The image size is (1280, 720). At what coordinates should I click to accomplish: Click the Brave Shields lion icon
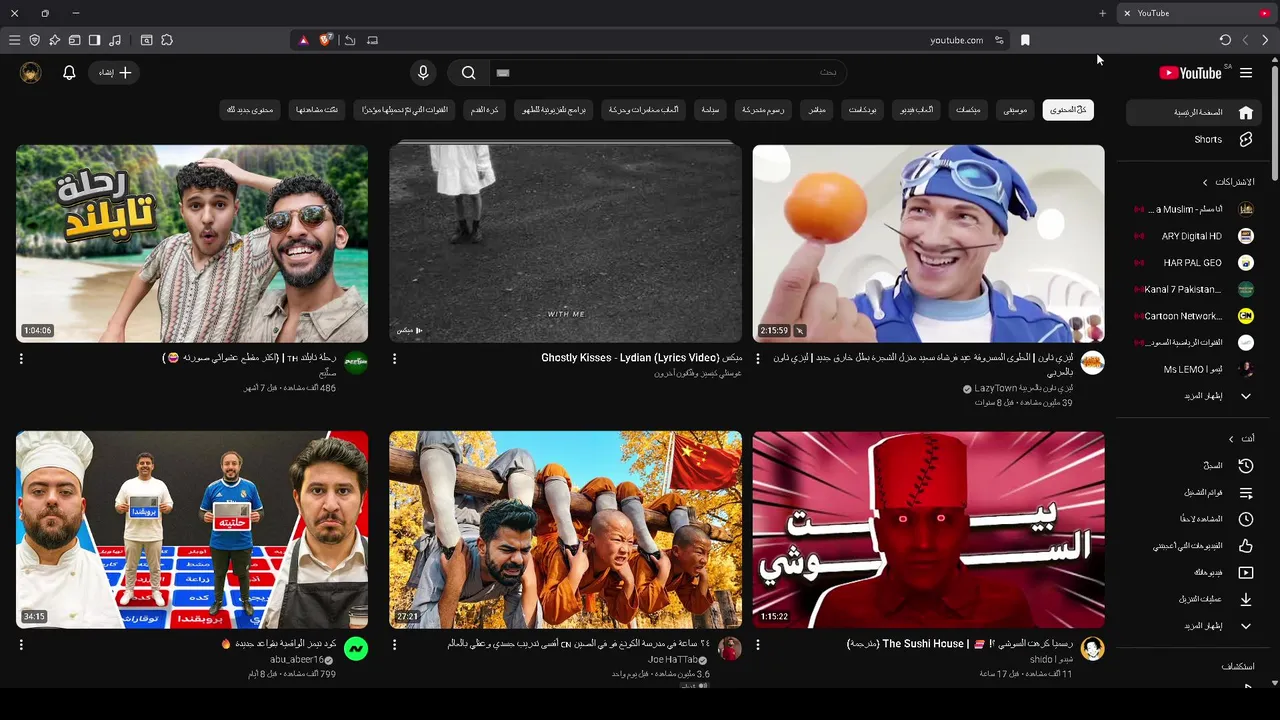[326, 40]
